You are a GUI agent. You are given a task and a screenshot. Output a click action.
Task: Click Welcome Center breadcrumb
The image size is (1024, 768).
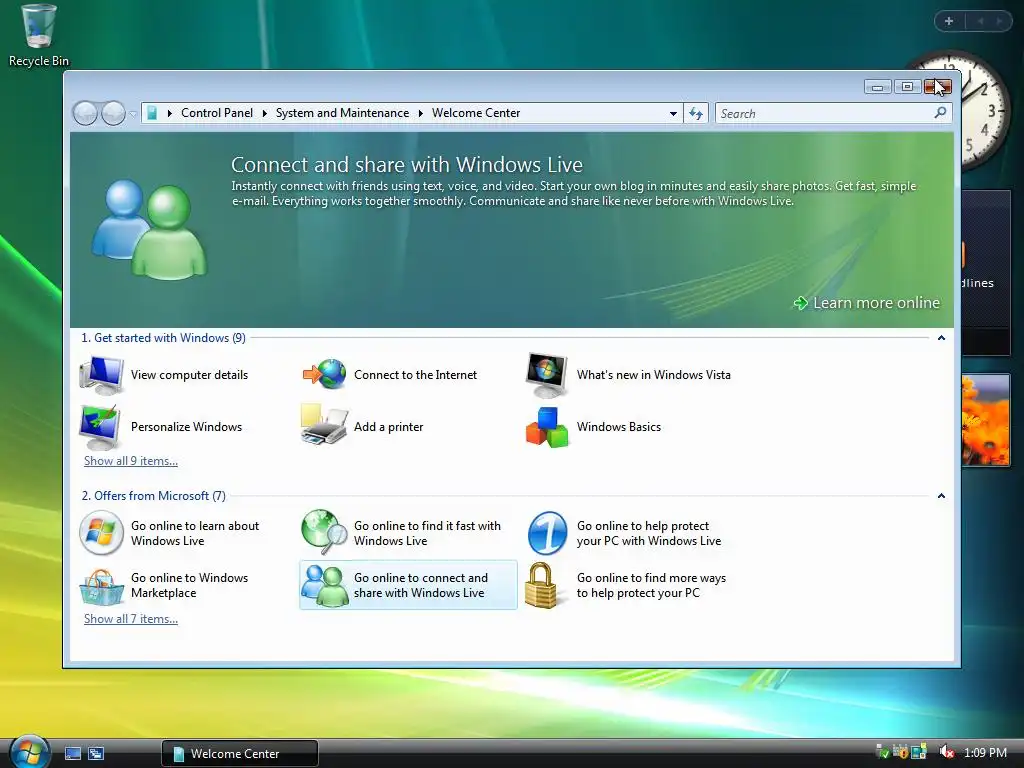(476, 113)
